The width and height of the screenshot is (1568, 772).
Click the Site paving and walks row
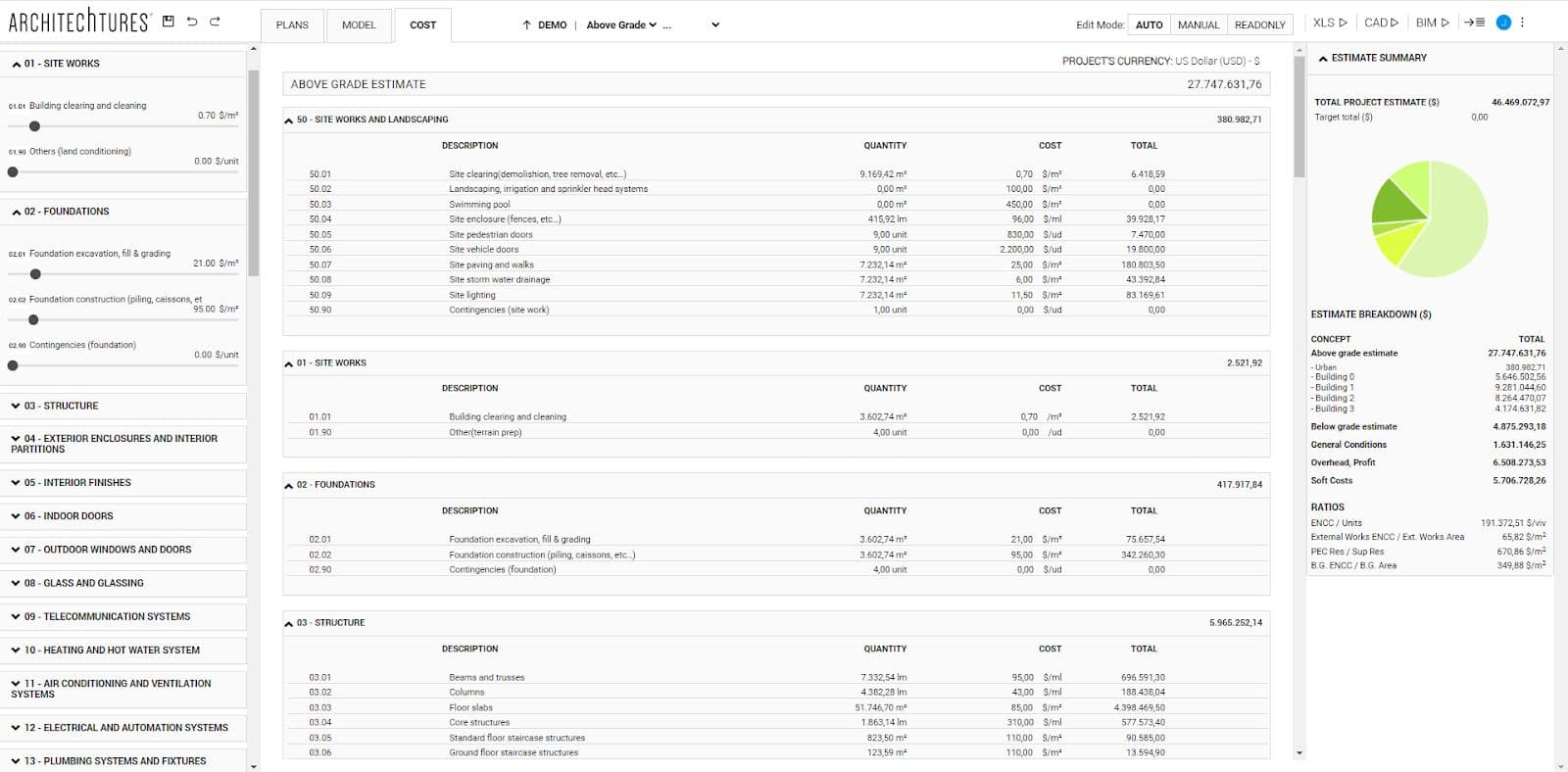tap(776, 265)
